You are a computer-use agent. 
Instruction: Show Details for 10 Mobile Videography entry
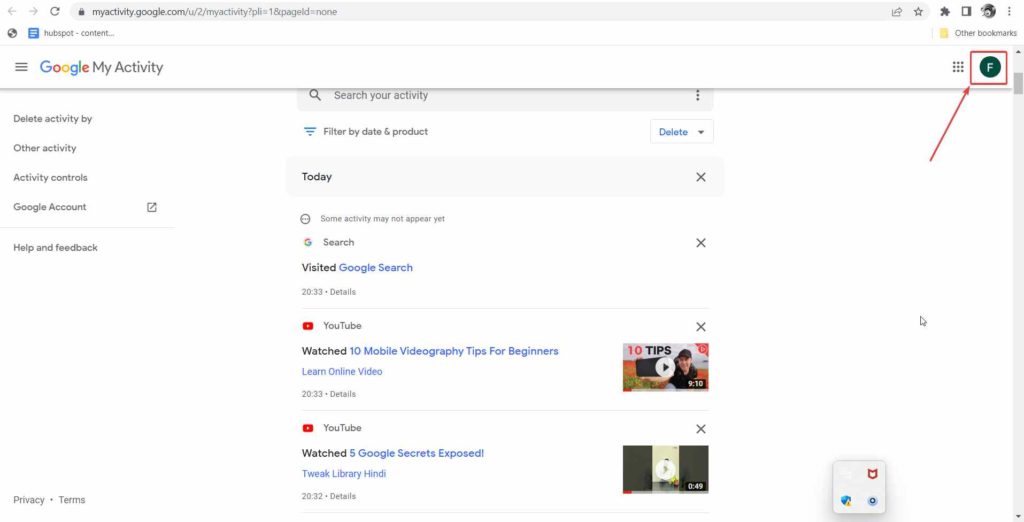(343, 394)
